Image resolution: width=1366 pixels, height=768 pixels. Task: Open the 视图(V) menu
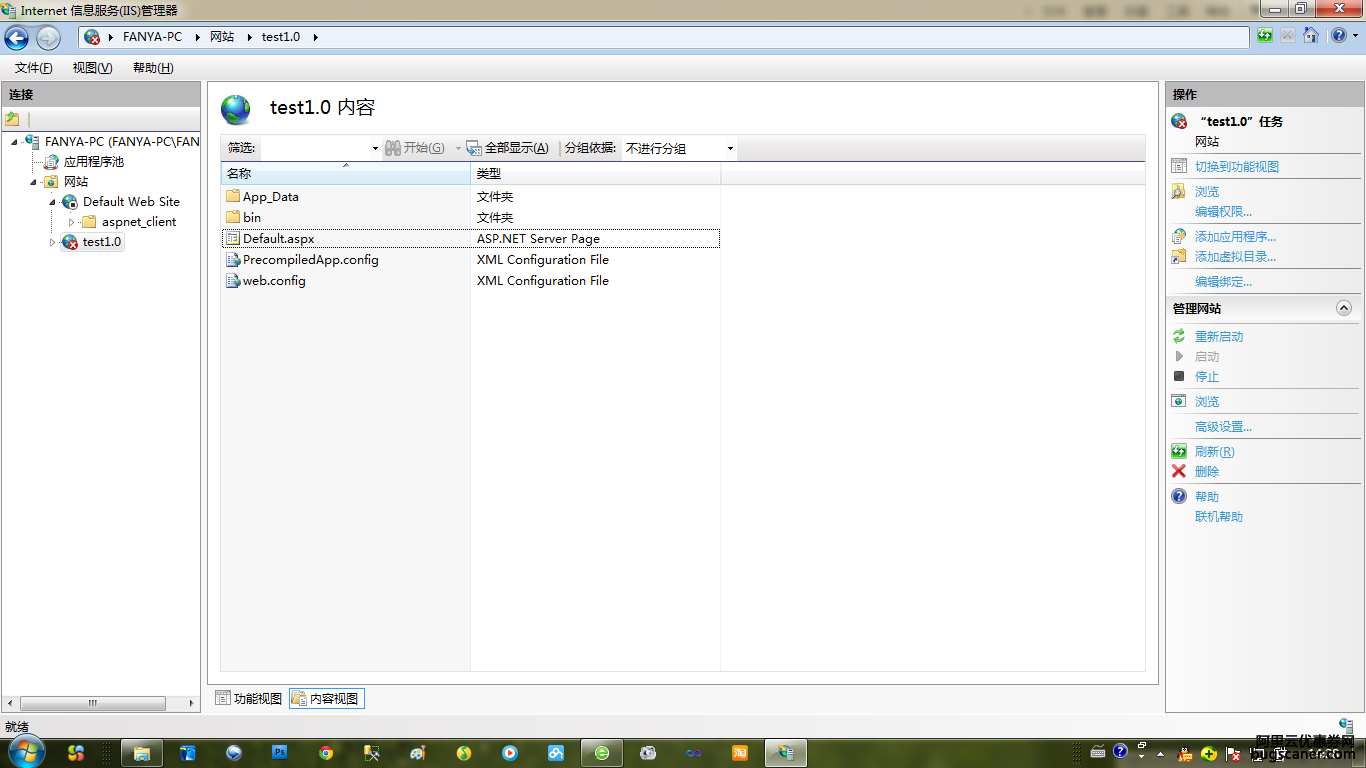point(93,68)
